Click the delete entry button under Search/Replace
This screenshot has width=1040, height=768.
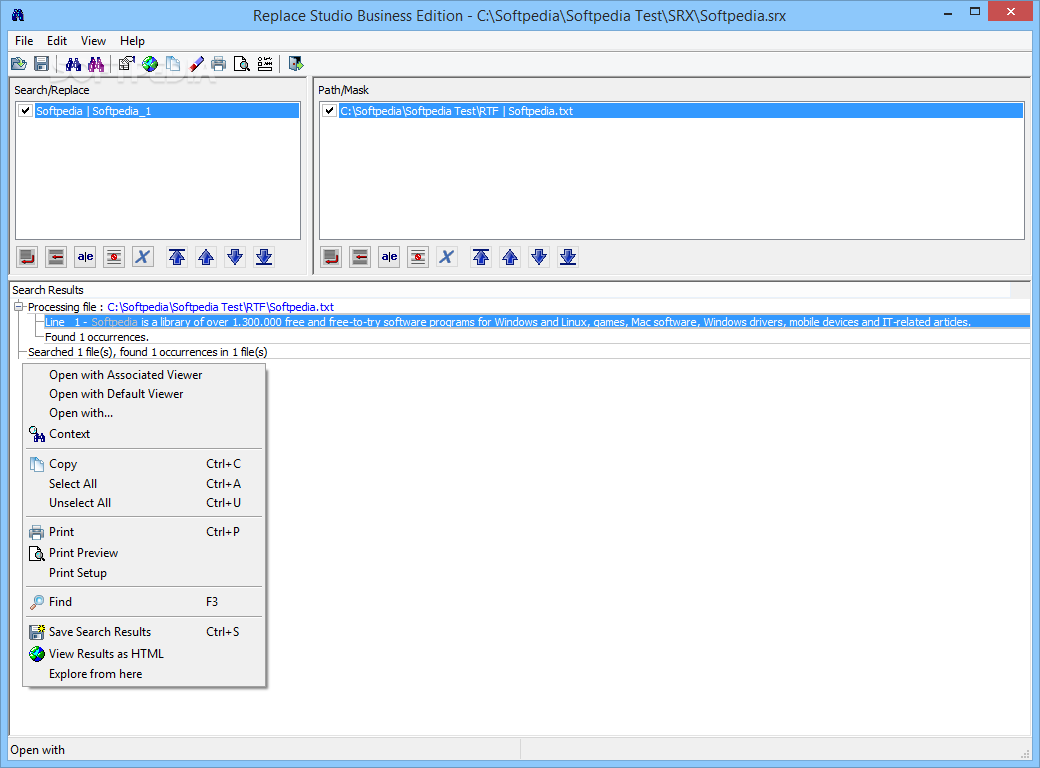click(114, 257)
